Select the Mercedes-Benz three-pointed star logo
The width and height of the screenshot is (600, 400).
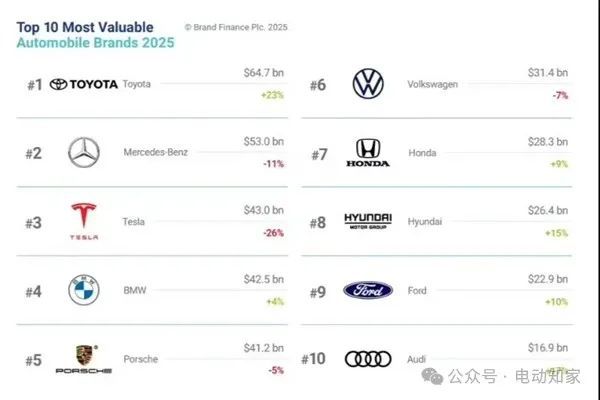click(x=84, y=152)
